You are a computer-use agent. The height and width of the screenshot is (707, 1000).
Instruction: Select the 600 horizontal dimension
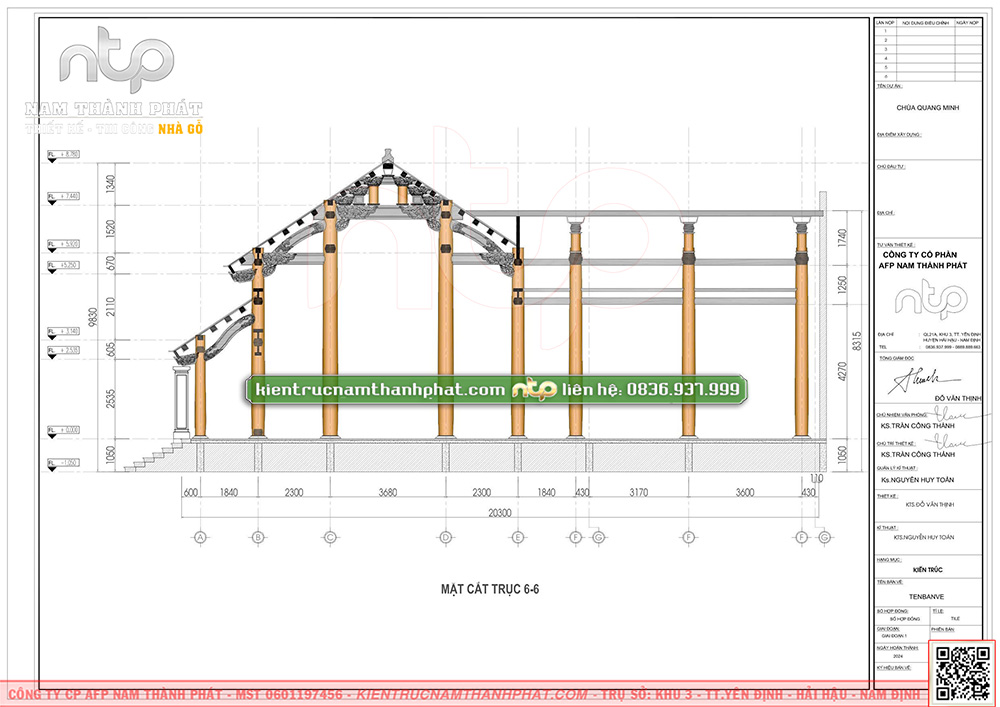[191, 492]
